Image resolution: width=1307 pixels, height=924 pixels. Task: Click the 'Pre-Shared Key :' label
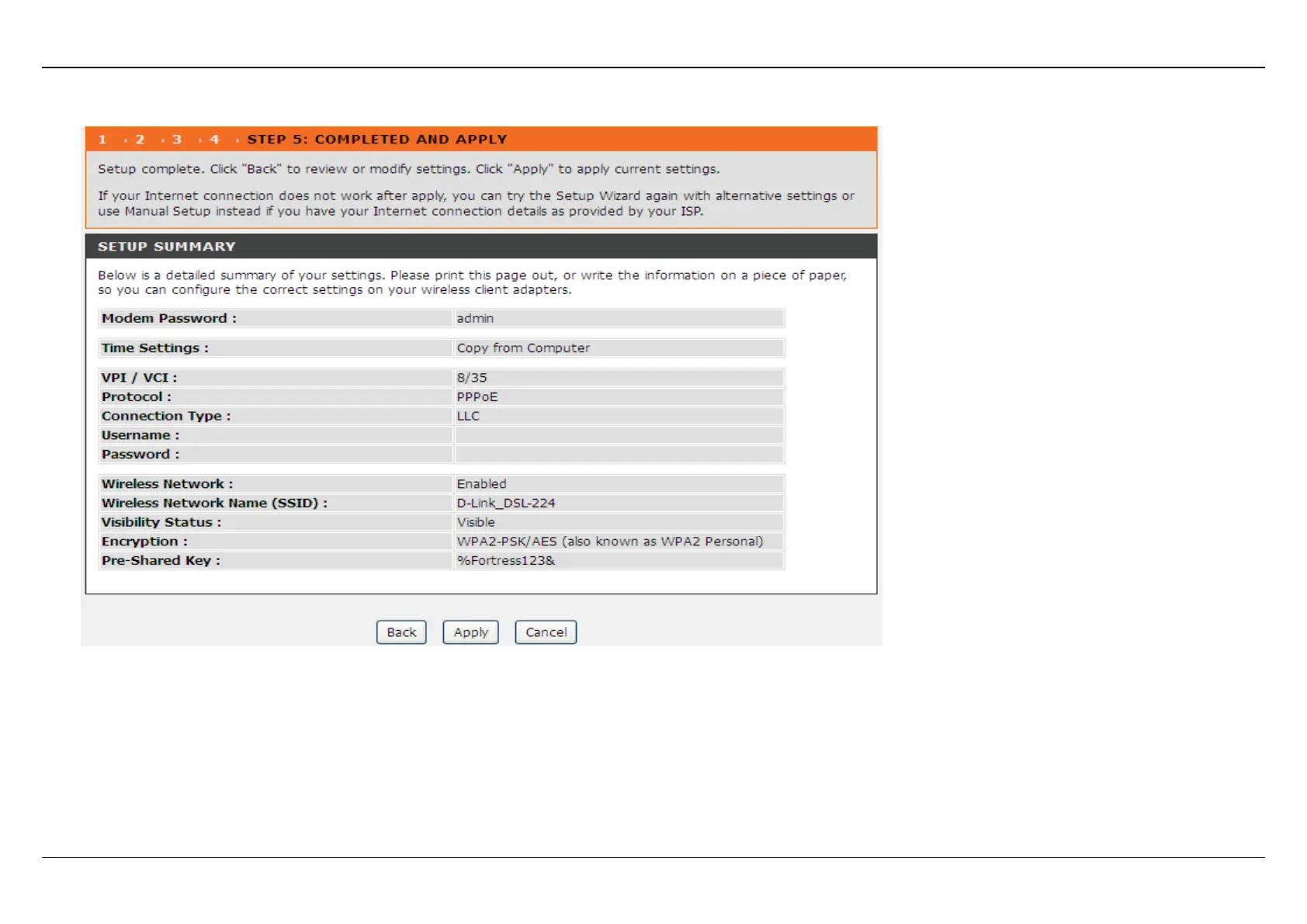click(x=161, y=560)
